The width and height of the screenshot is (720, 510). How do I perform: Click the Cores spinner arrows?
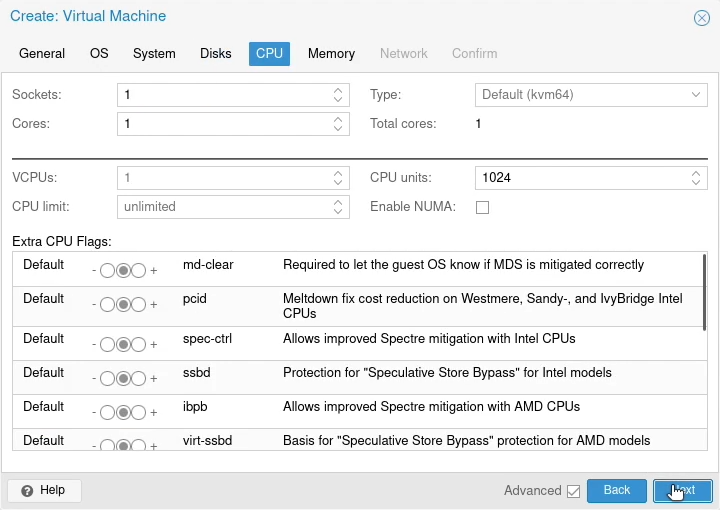[339, 124]
